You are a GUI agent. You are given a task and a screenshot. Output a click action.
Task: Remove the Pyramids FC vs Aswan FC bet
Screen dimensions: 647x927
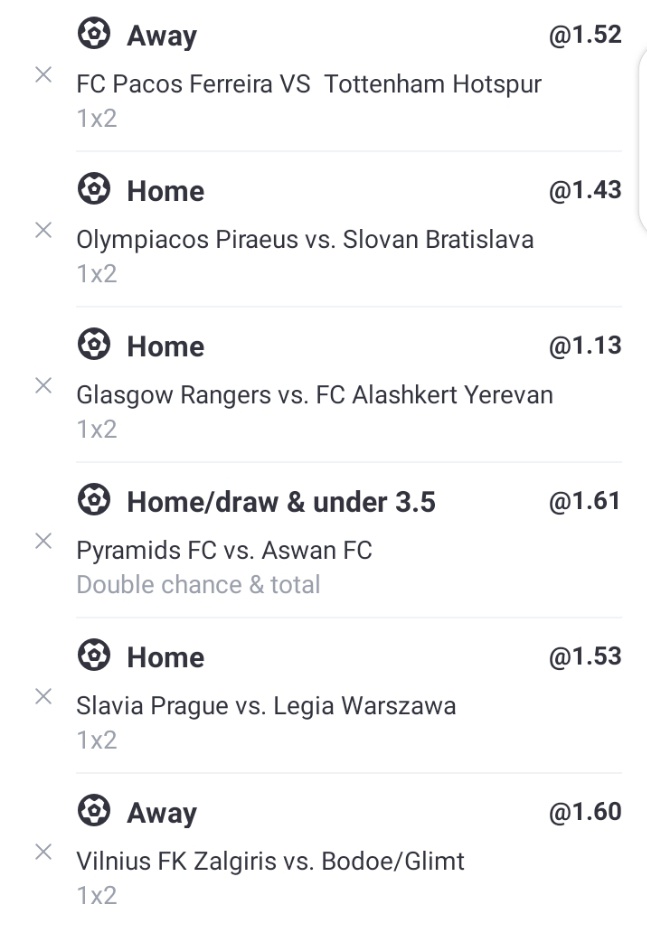[x=43, y=541]
